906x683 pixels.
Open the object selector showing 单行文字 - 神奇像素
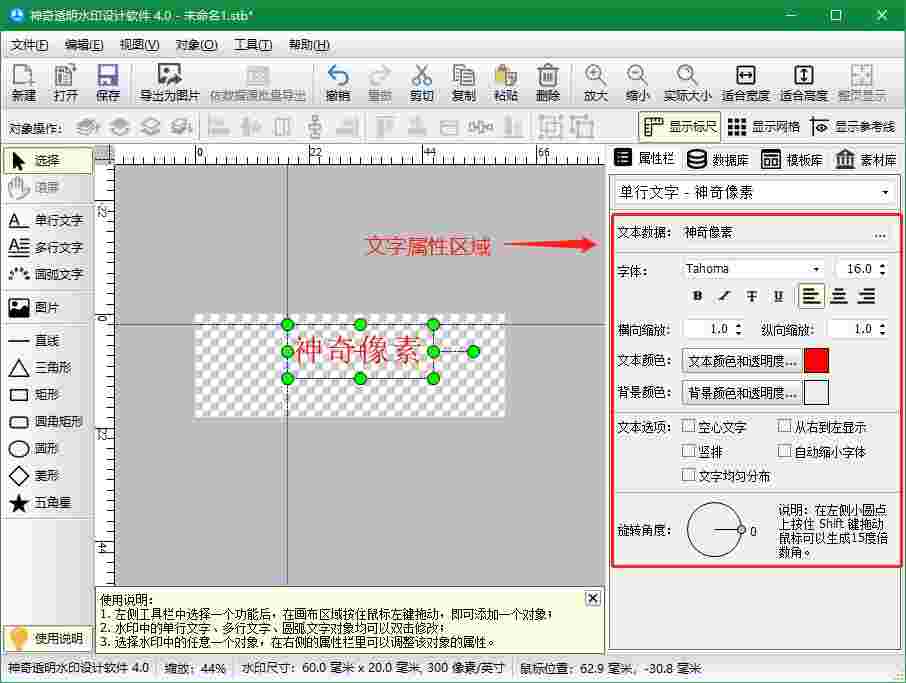coord(756,191)
